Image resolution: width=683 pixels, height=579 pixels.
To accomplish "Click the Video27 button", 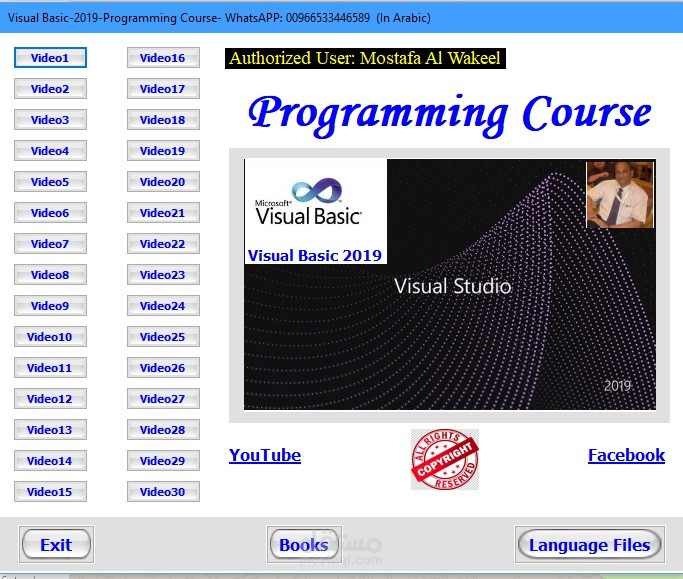I will point(163,399).
